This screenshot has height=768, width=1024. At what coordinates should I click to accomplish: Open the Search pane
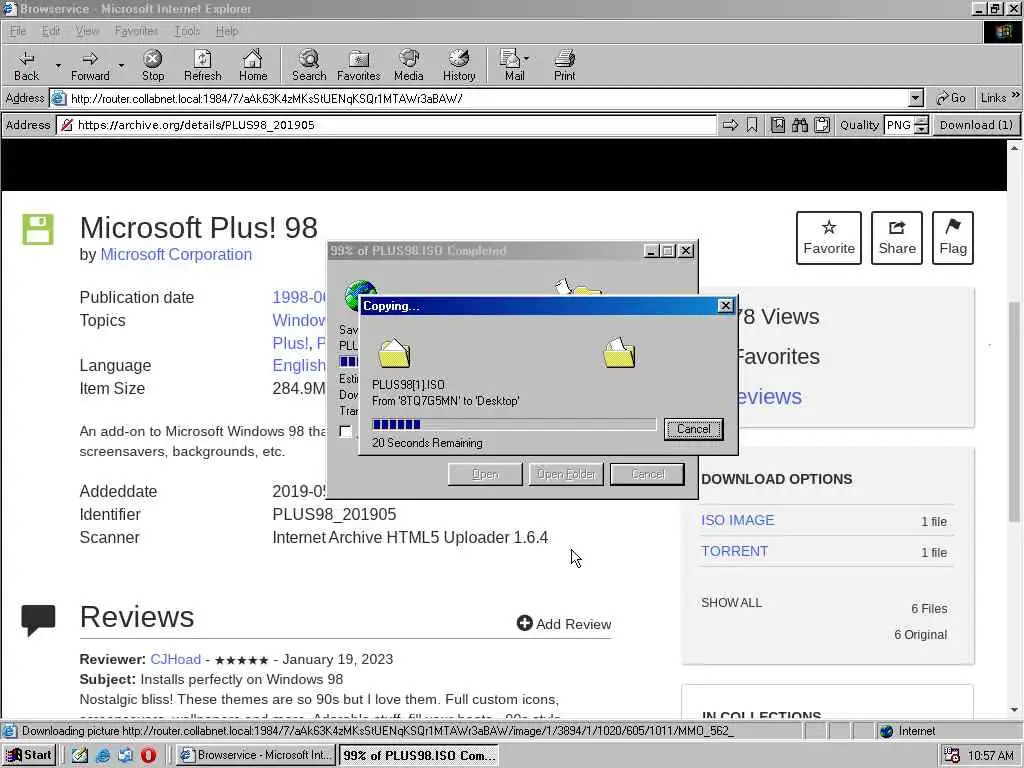309,65
